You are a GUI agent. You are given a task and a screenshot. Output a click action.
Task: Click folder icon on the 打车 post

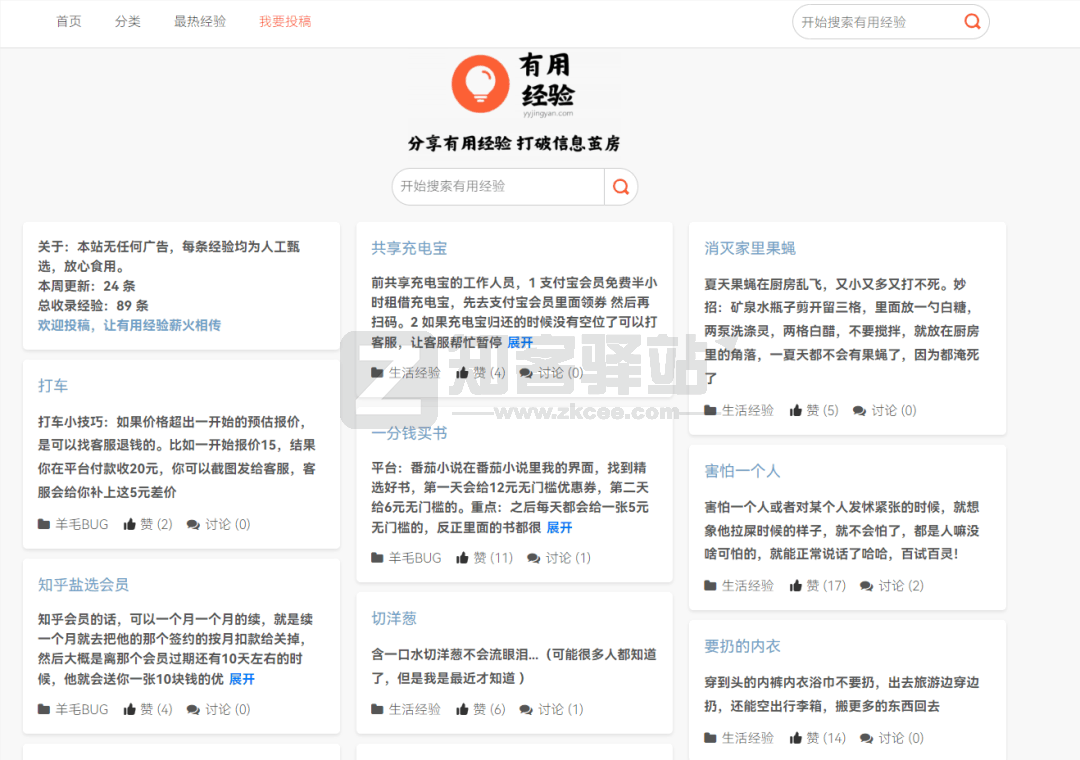pos(44,525)
